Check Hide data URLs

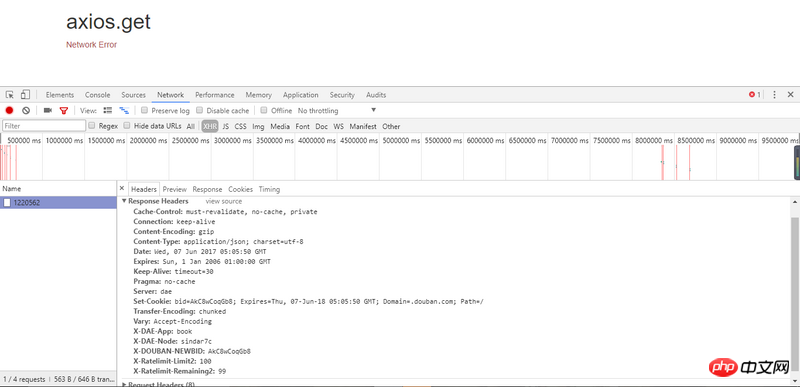point(128,125)
